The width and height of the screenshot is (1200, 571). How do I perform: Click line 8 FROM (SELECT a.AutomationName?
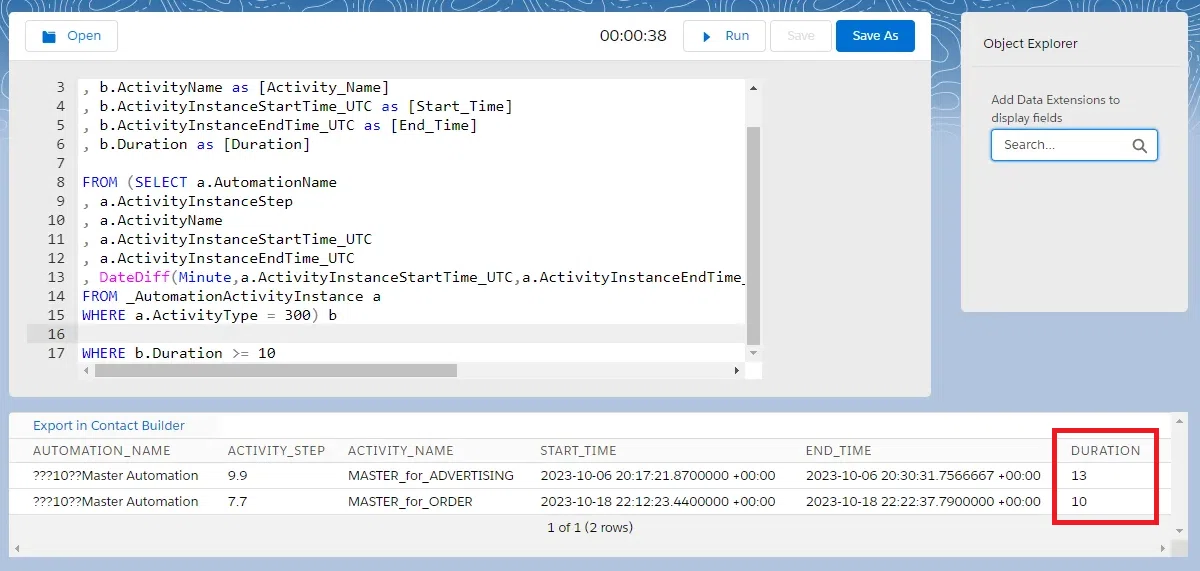click(210, 182)
